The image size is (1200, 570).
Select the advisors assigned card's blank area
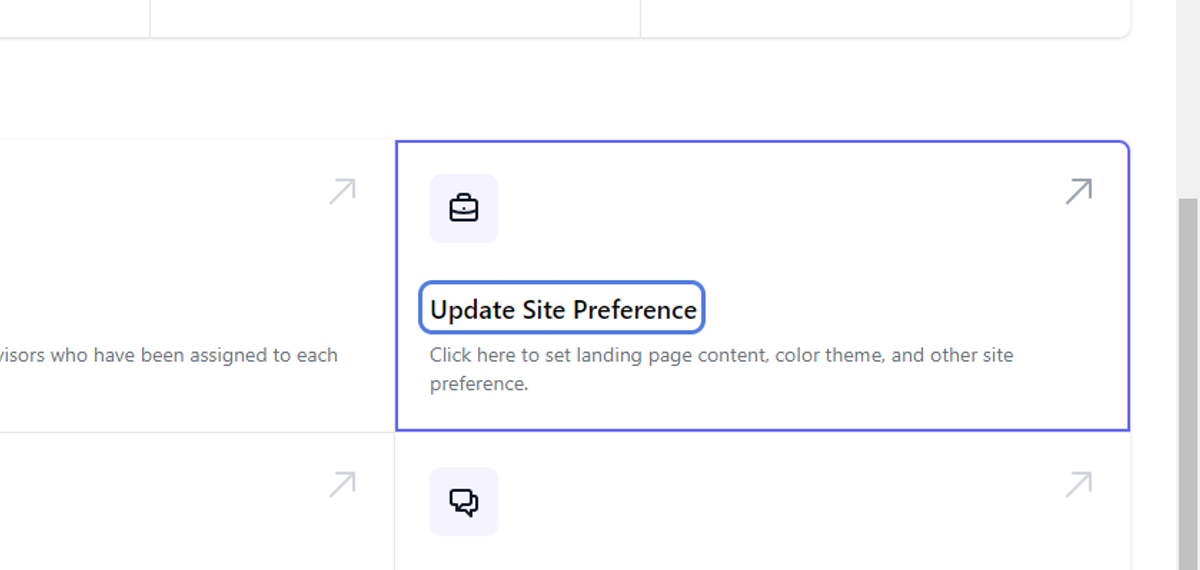coord(197,286)
